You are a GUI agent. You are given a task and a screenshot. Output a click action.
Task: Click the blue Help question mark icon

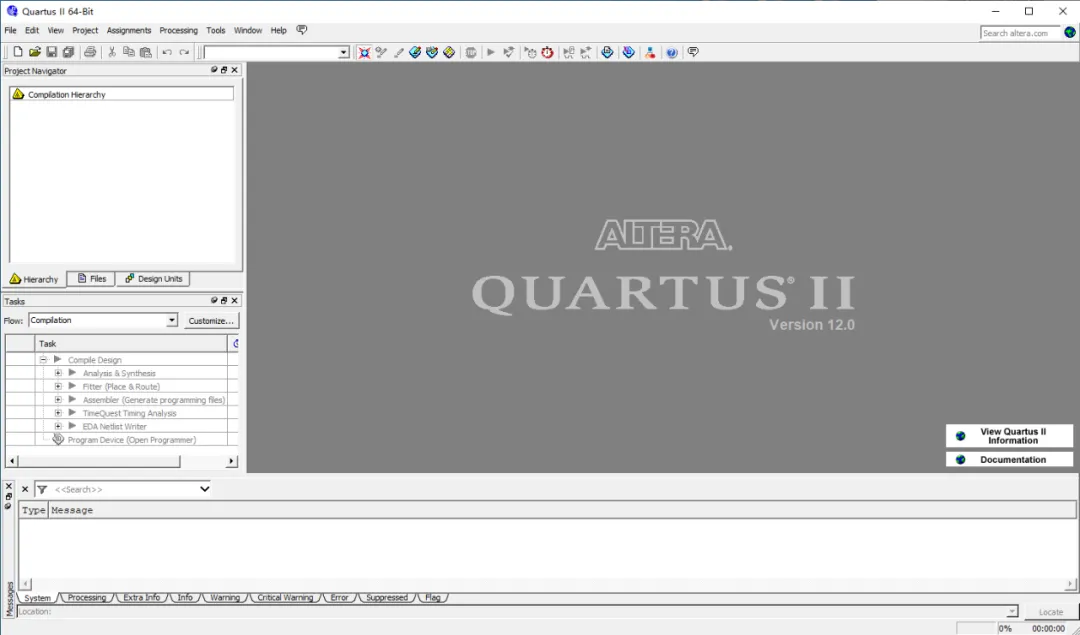(672, 52)
